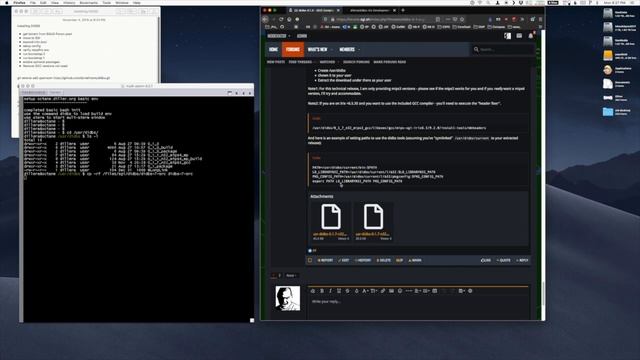The width and height of the screenshot is (640, 360).
Task: Open the Bookmarks menu in the menu bar
Action: 89,2
